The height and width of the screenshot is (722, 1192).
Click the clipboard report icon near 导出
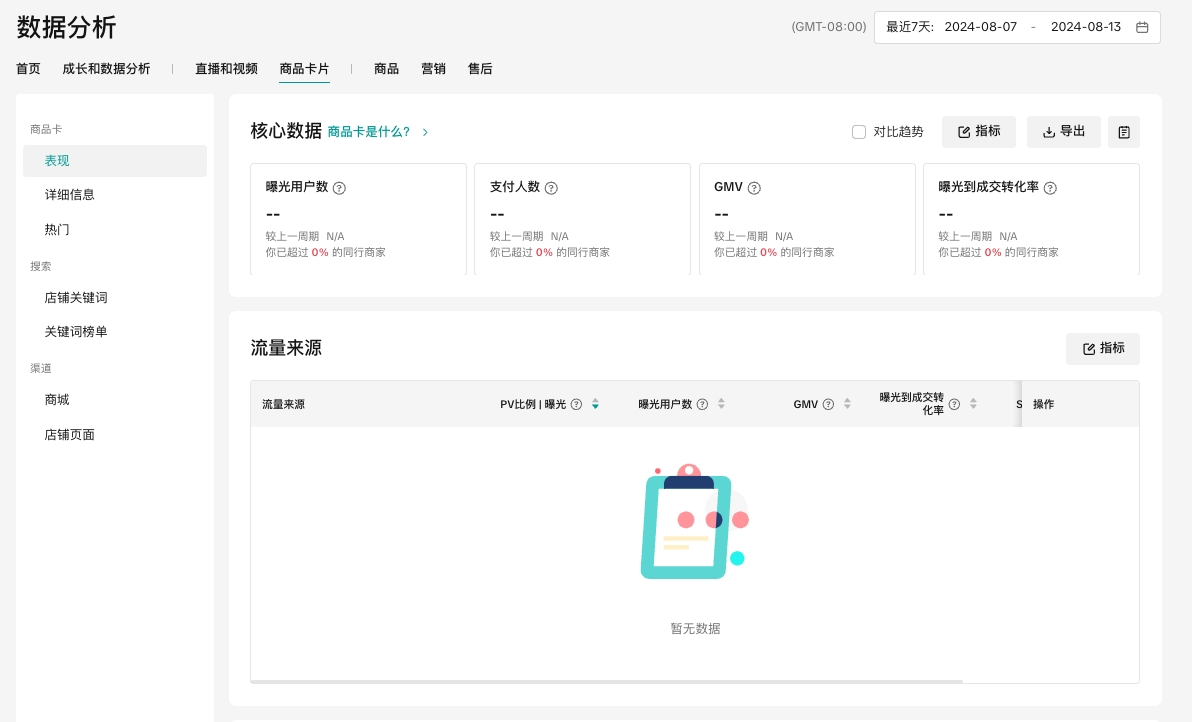1123,131
